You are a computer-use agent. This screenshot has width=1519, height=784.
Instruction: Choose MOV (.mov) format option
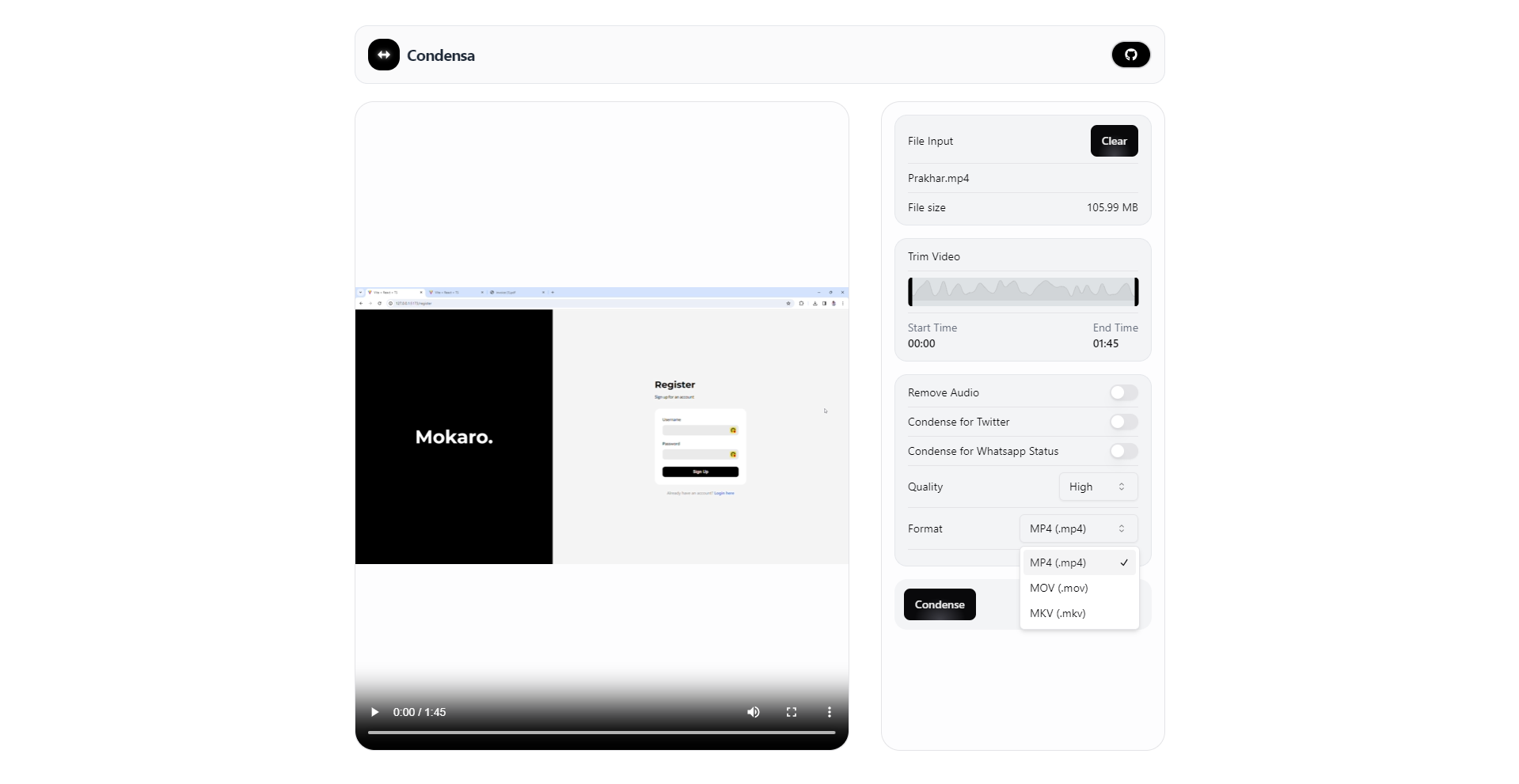1059,588
